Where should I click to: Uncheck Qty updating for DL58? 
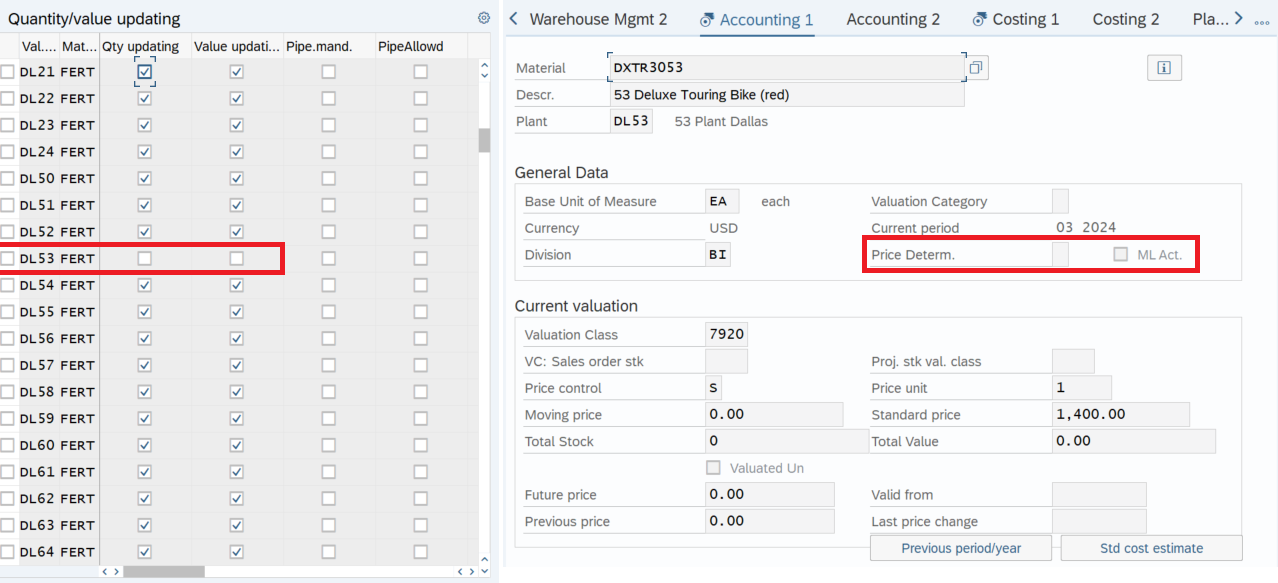(145, 392)
